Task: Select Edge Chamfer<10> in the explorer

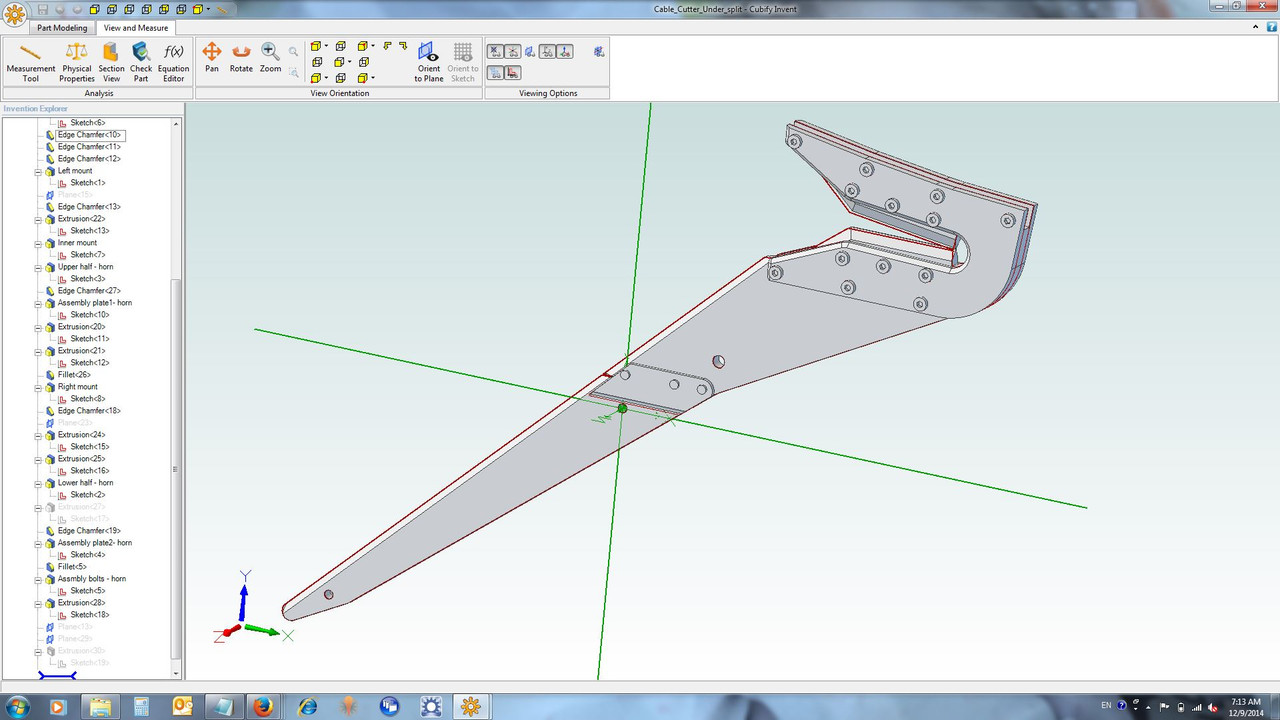Action: tap(89, 135)
